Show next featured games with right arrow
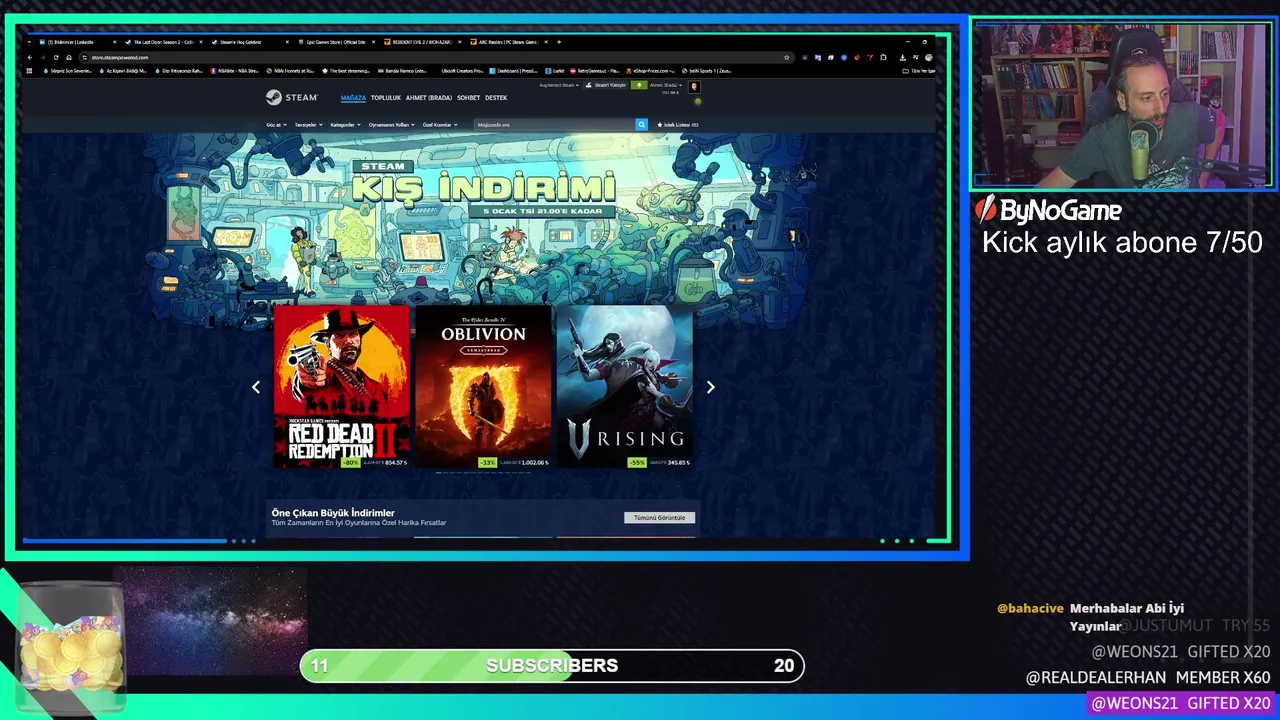This screenshot has width=1280, height=720. (x=710, y=387)
